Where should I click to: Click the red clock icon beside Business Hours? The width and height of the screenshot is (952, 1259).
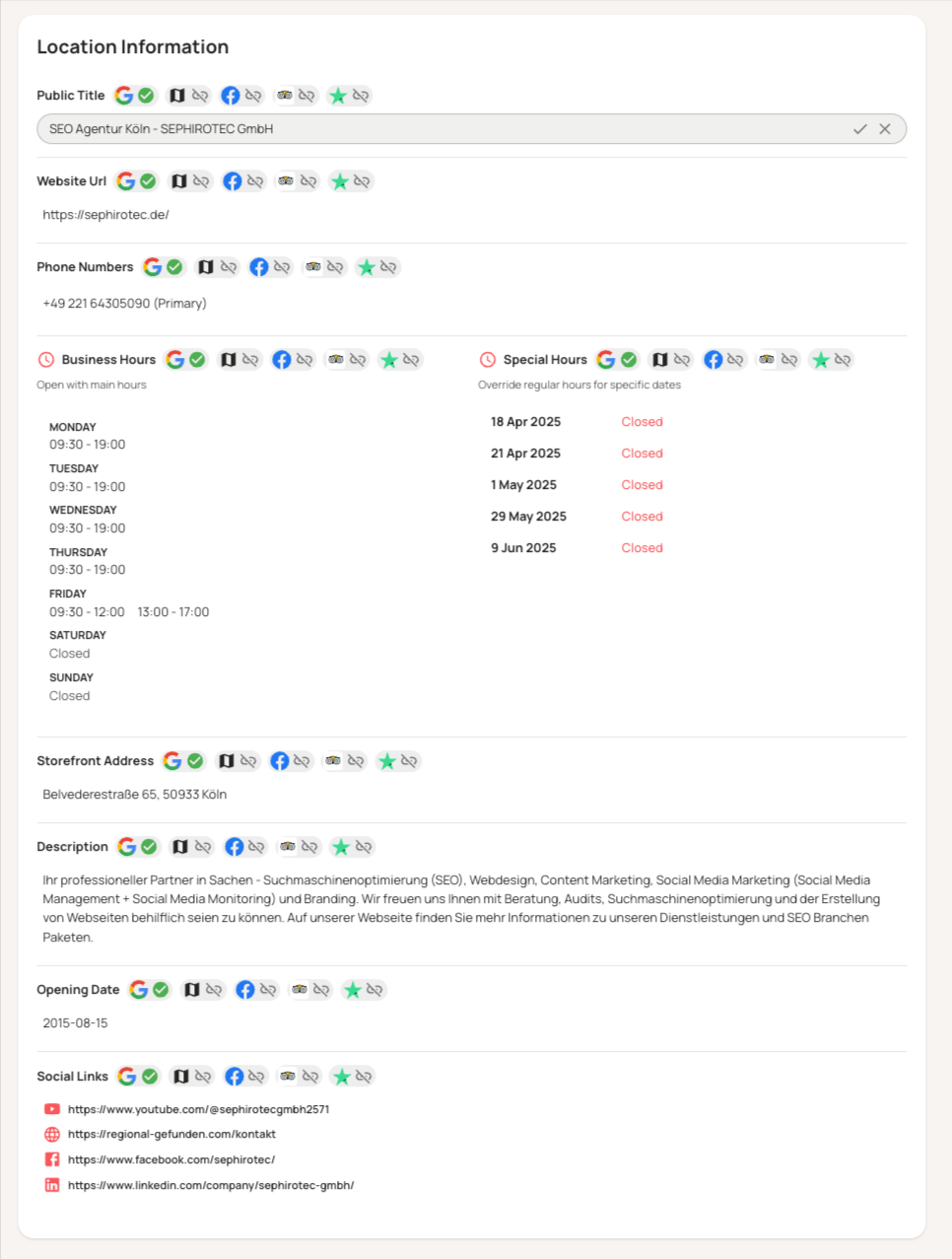tap(45, 360)
